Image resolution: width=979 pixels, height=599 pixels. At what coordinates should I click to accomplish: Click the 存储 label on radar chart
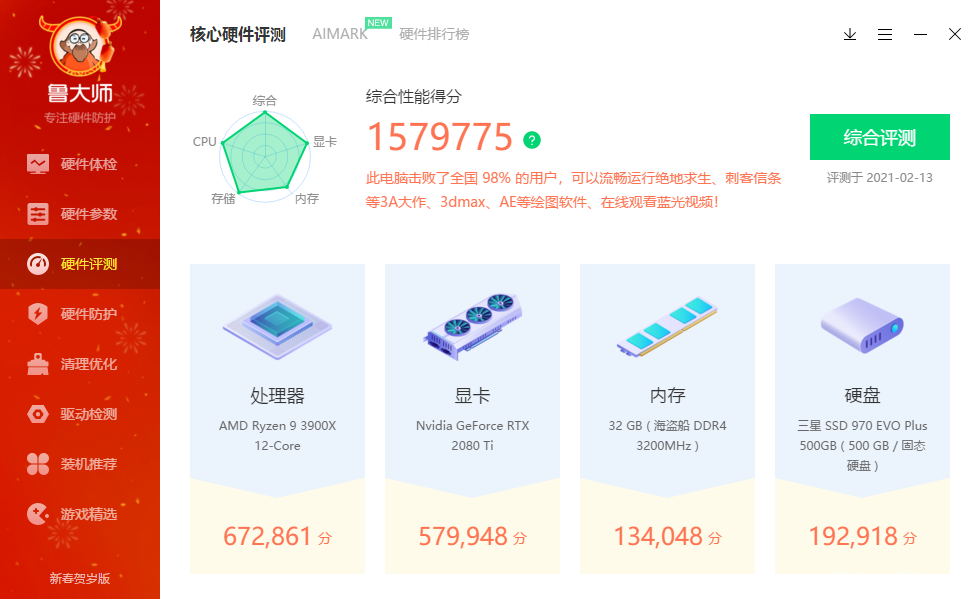[x=223, y=199]
